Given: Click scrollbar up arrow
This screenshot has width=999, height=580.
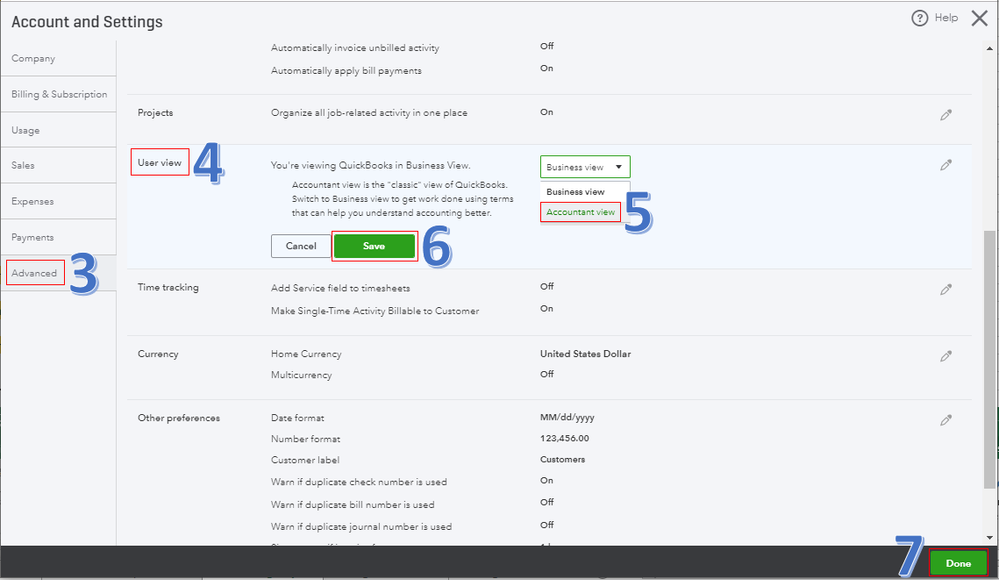Looking at the screenshot, I should tap(989, 48).
